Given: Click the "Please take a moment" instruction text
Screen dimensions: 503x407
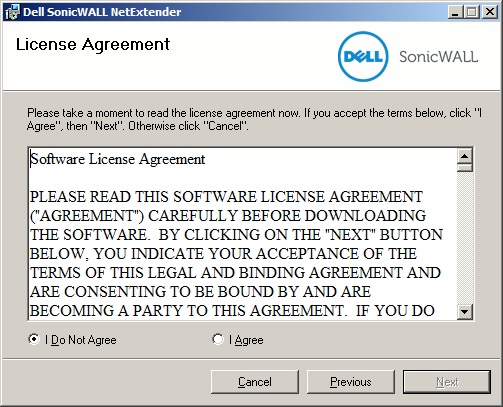Looking at the screenshot, I should point(254,119).
